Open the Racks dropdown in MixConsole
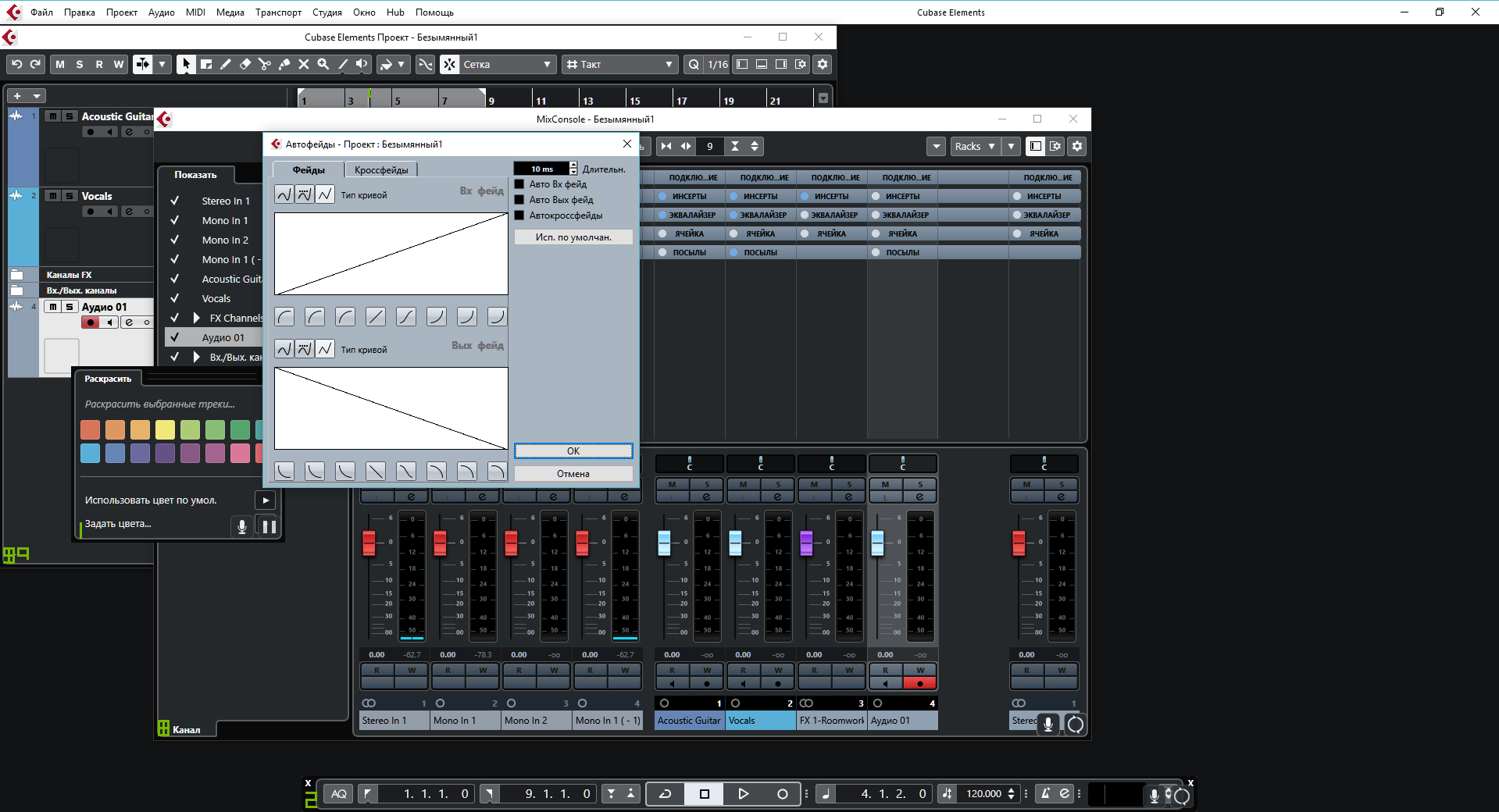 click(x=974, y=146)
